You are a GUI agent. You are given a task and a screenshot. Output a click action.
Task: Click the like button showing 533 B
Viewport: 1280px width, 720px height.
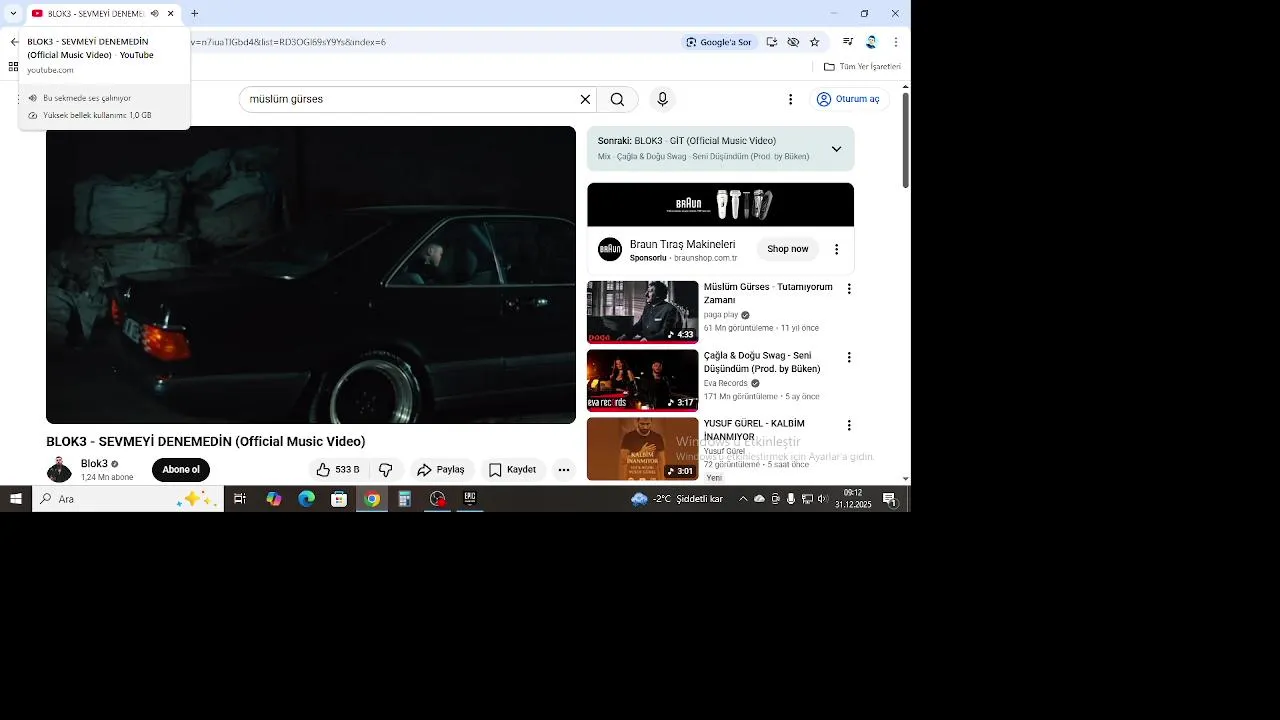tap(338, 470)
